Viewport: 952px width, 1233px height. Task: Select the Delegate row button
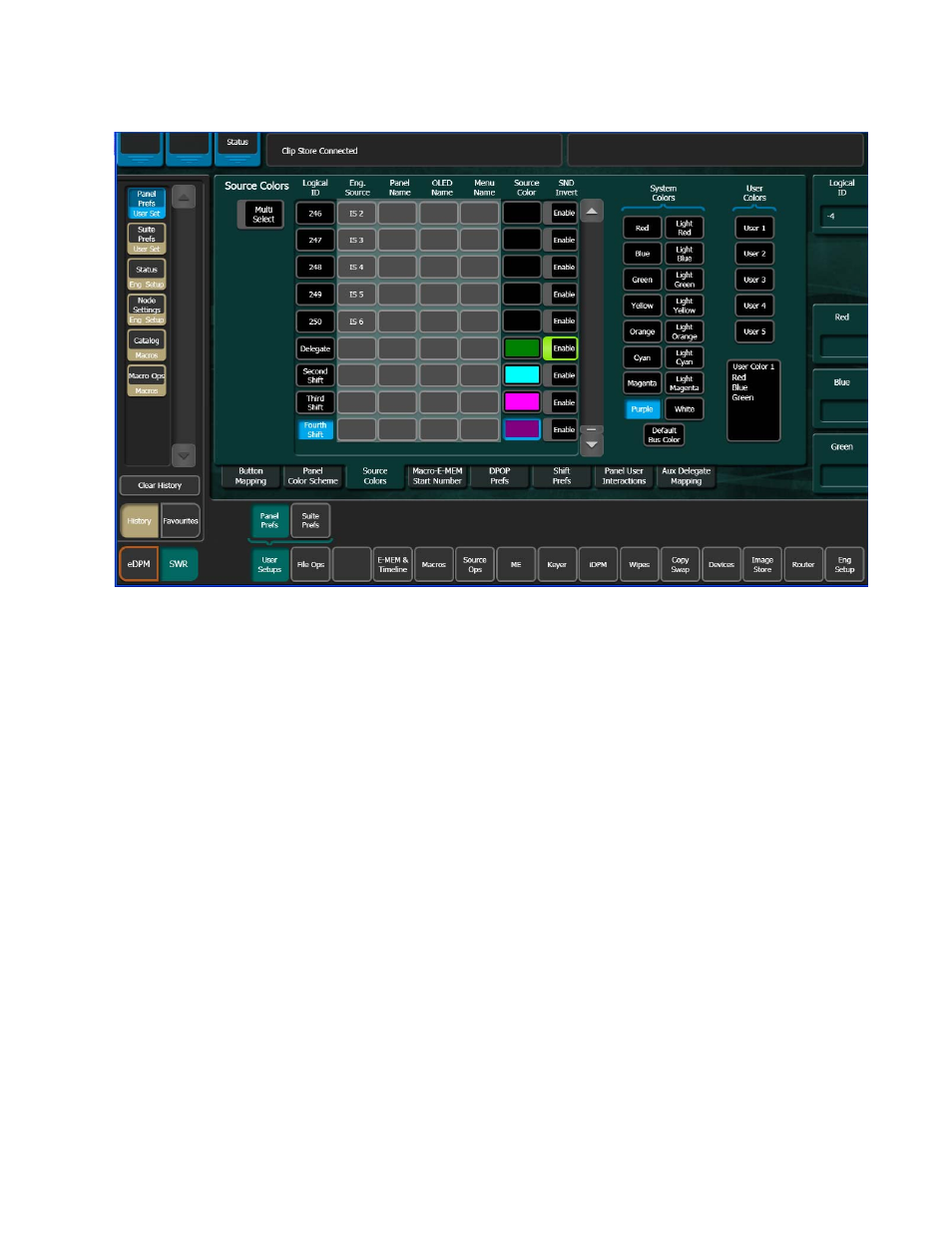[x=314, y=348]
